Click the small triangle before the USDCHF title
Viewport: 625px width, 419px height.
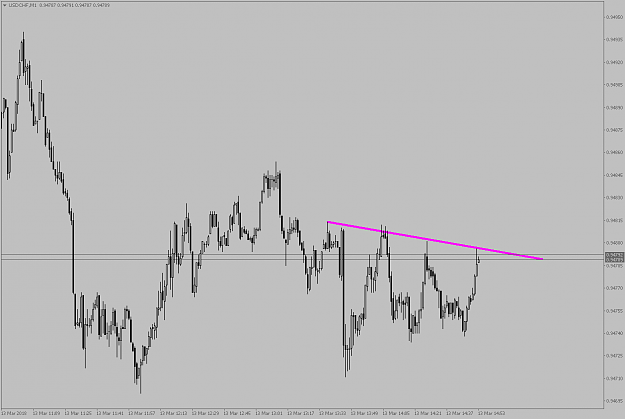[x=4, y=5]
